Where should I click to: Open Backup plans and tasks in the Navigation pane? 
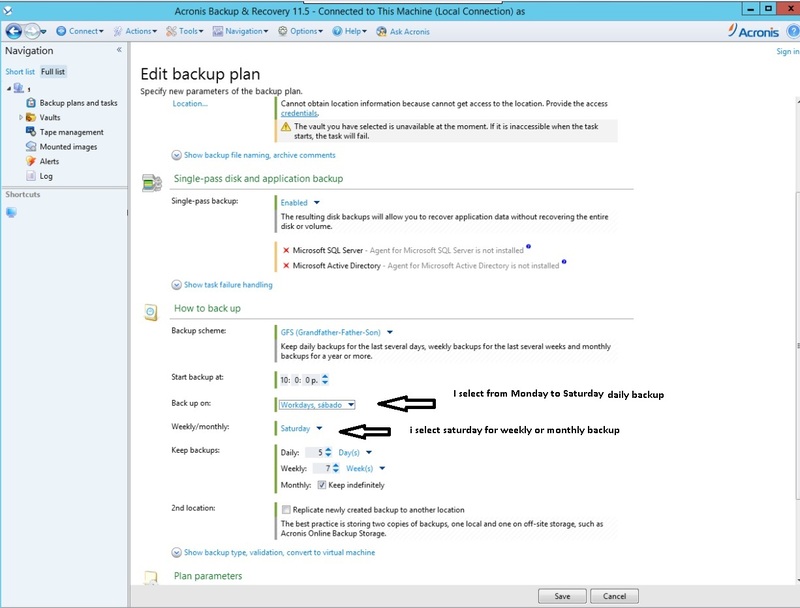pos(79,103)
